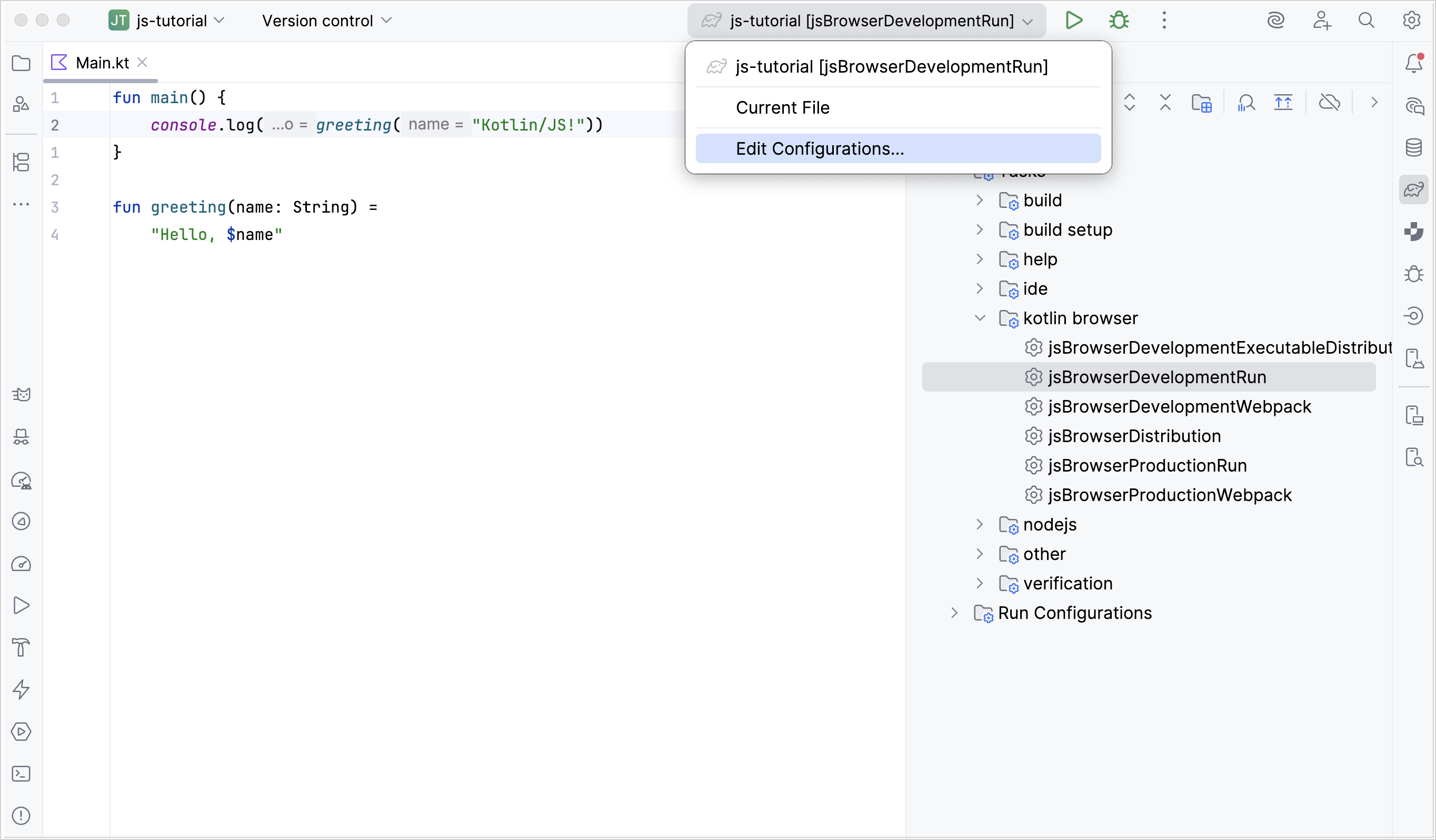
Task: Open the Problems tool window
Action: pos(21,816)
